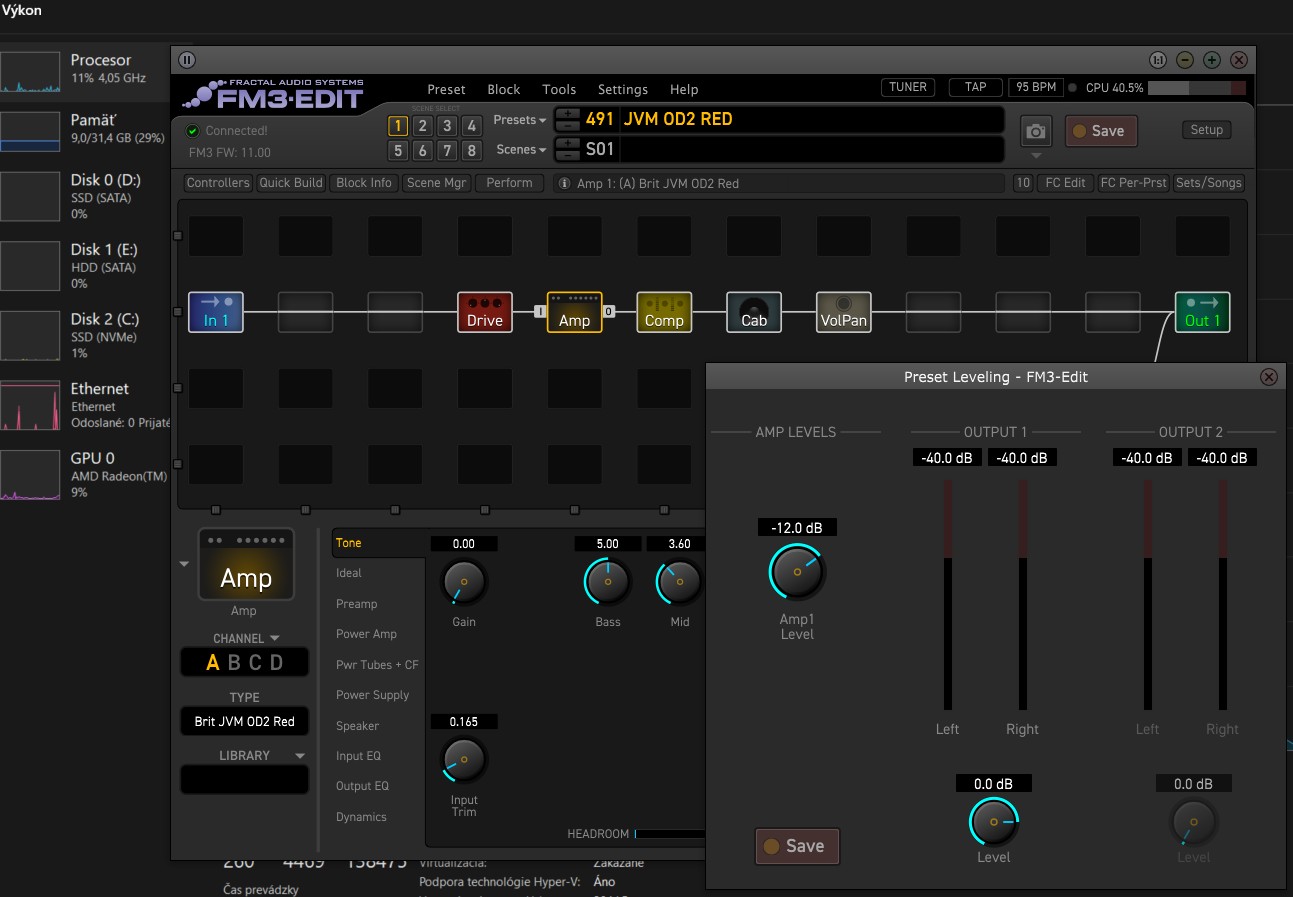The height and width of the screenshot is (897, 1293).
Task: Click the TUNER button
Action: 908,87
